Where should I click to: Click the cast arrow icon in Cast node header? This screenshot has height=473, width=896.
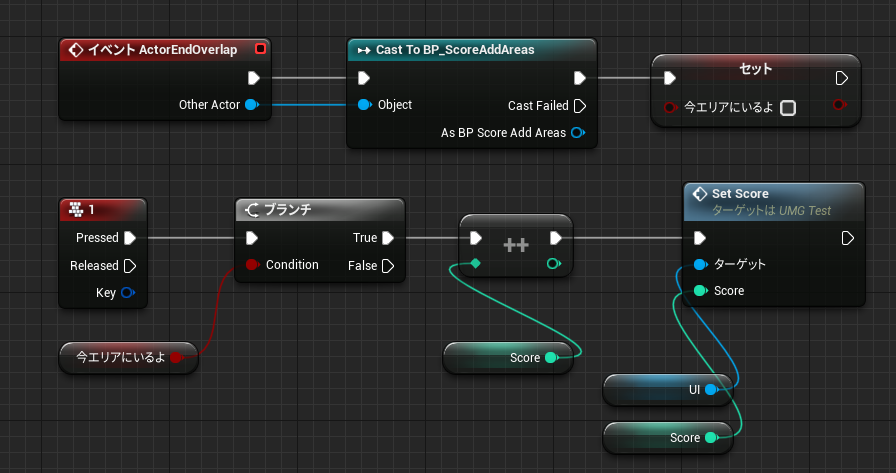(364, 50)
